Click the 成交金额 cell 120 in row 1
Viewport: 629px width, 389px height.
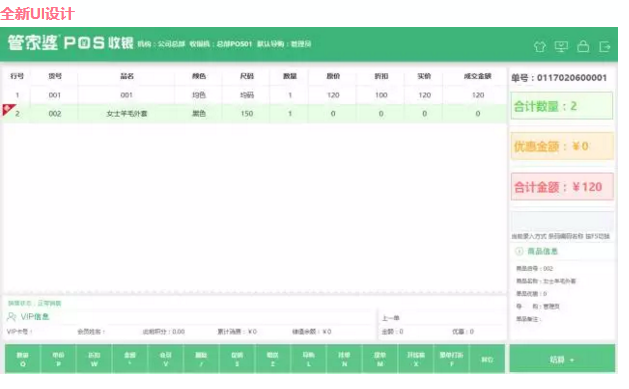pyautogui.click(x=478, y=95)
